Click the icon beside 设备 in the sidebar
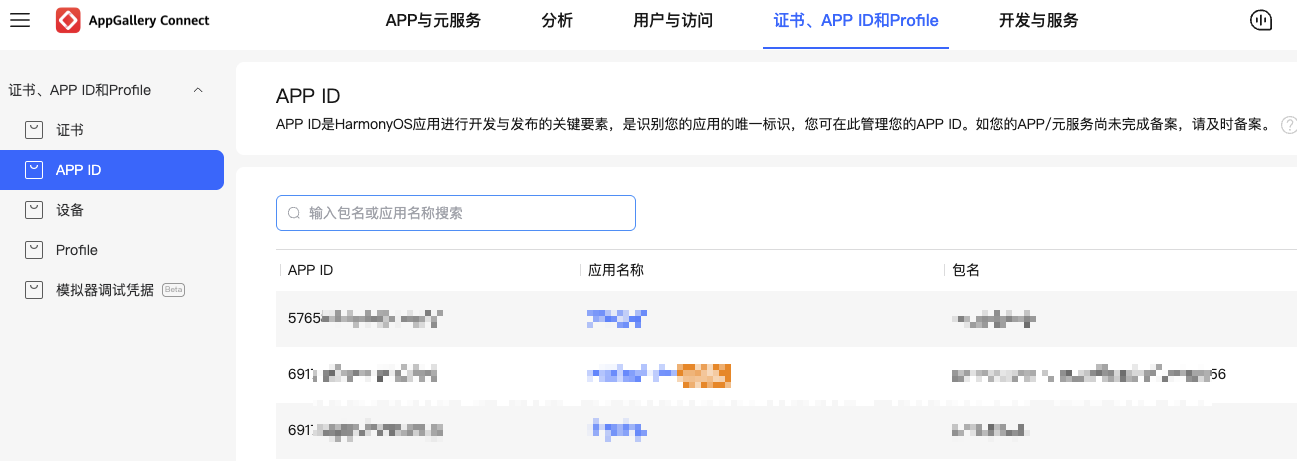This screenshot has height=461, width=1297. coord(35,210)
